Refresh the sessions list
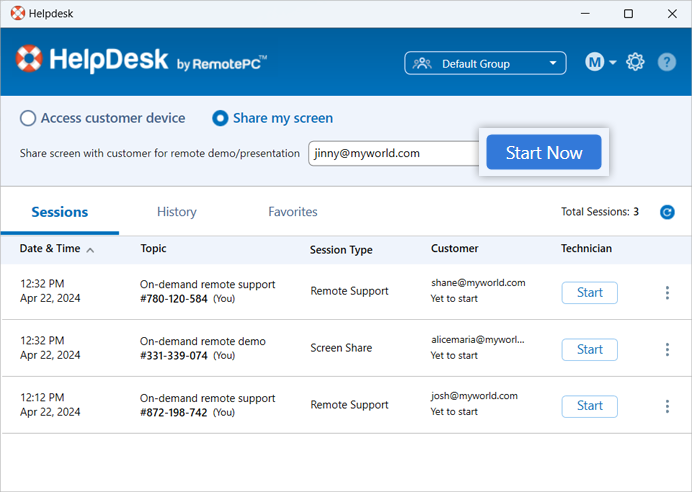 [x=667, y=212]
